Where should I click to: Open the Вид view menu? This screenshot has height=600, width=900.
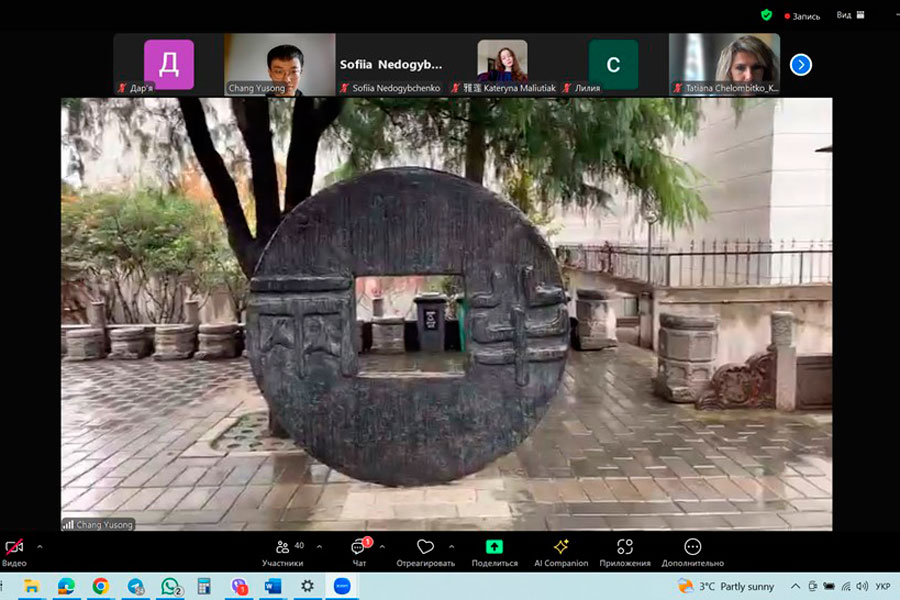[845, 15]
